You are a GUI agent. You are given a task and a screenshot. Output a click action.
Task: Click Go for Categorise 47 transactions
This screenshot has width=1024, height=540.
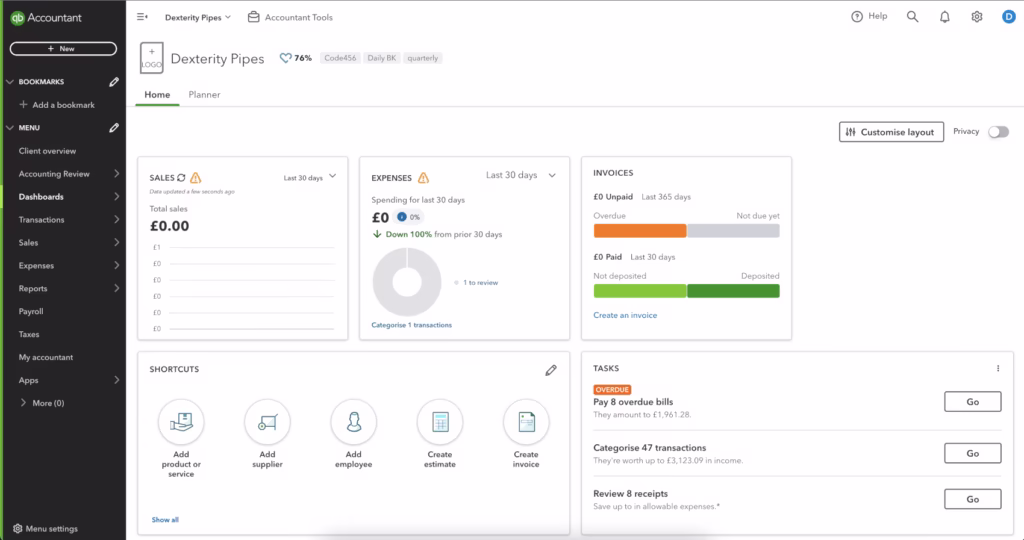[x=972, y=453]
